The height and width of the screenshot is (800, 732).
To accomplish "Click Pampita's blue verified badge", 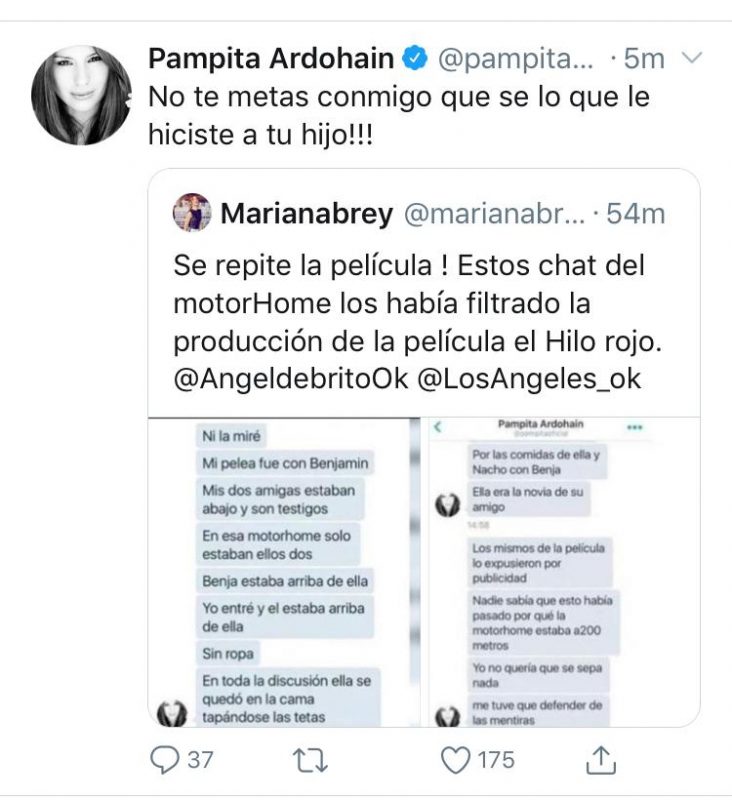I will click(x=415, y=59).
